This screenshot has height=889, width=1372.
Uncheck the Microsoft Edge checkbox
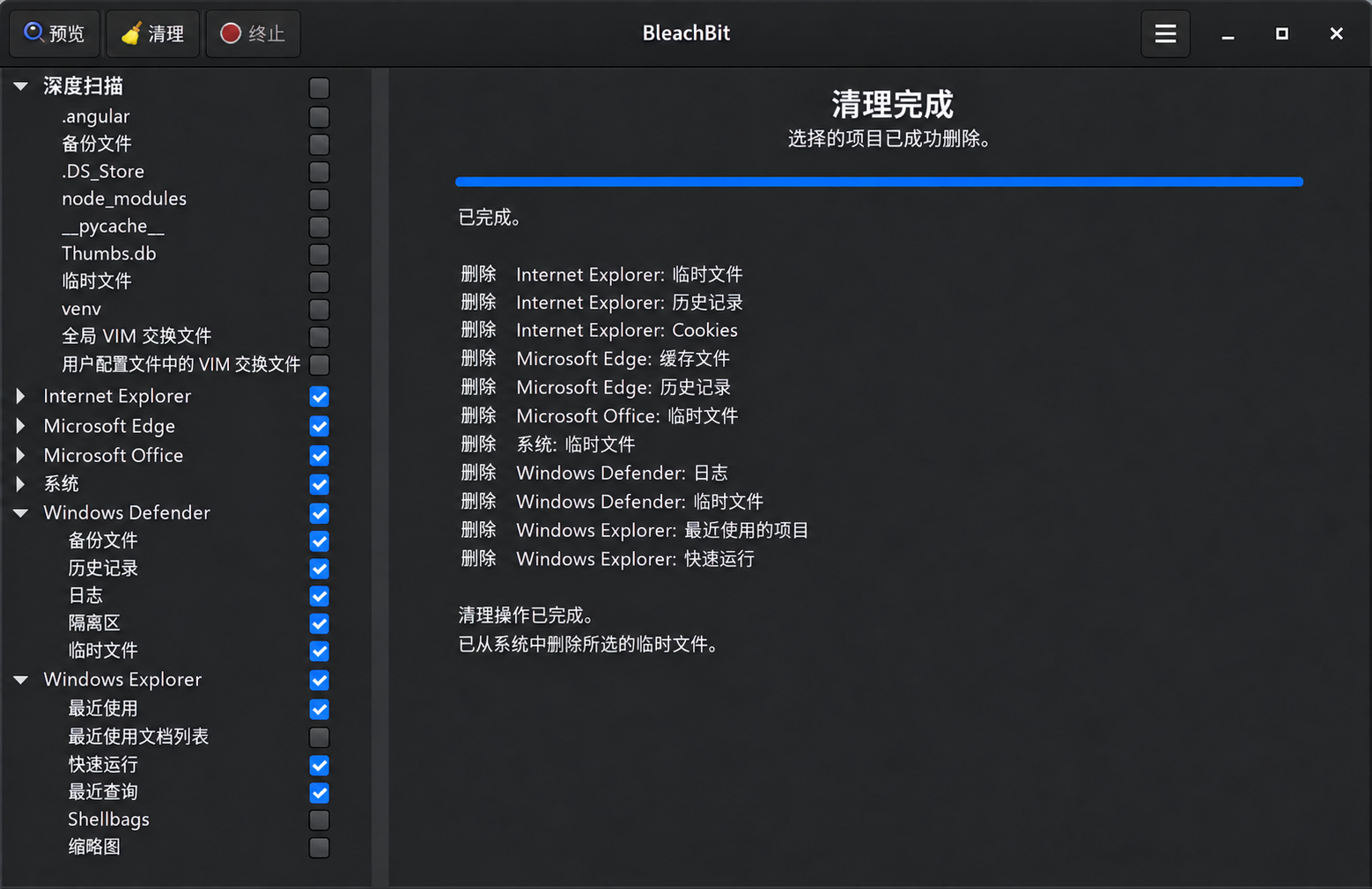(x=320, y=427)
